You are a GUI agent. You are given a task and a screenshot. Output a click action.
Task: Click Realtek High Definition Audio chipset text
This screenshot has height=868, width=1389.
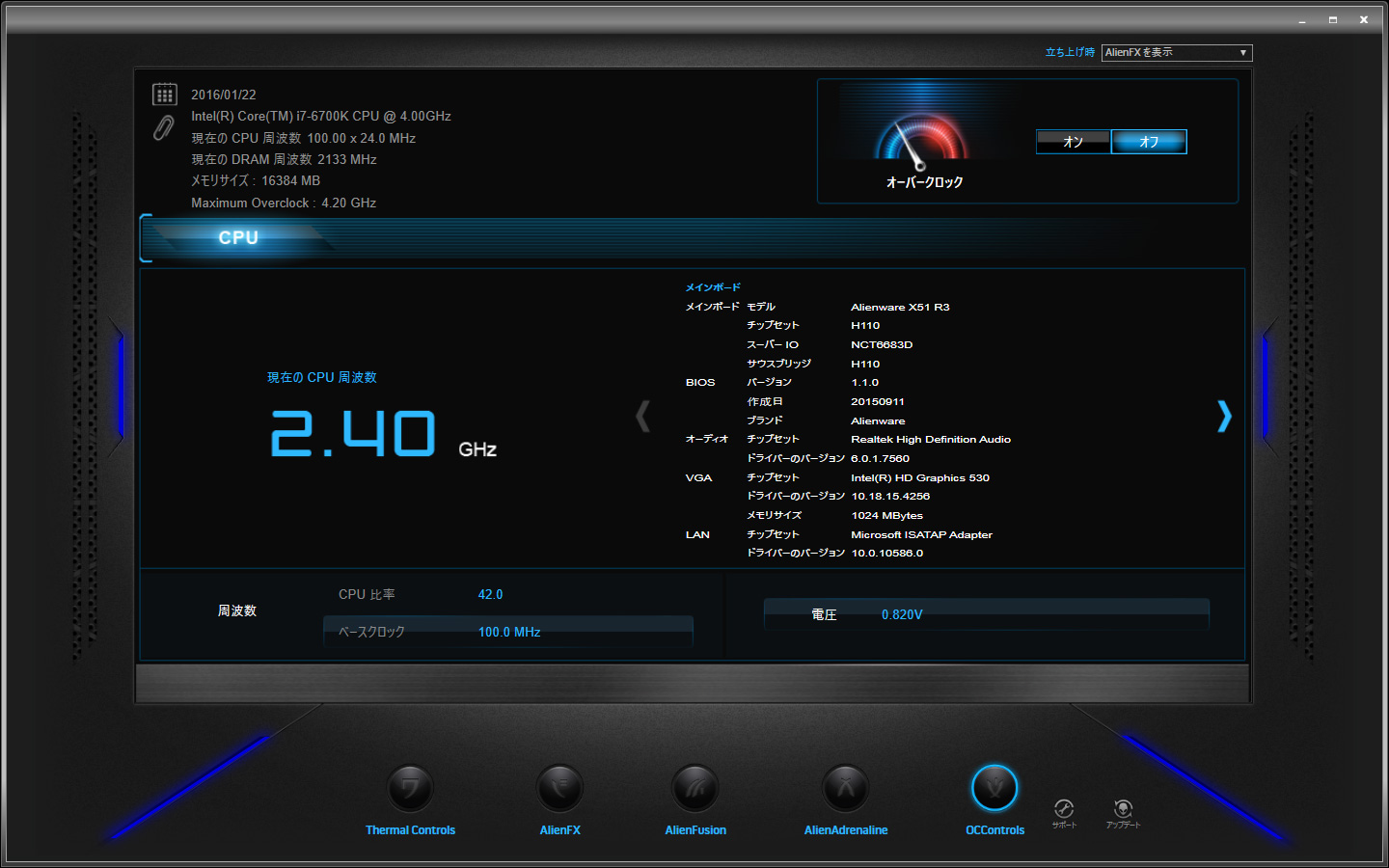pyautogui.click(x=931, y=440)
